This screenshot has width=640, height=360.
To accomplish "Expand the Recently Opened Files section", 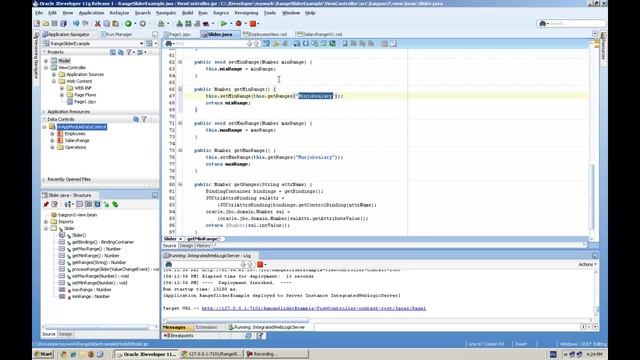I will 44,180.
